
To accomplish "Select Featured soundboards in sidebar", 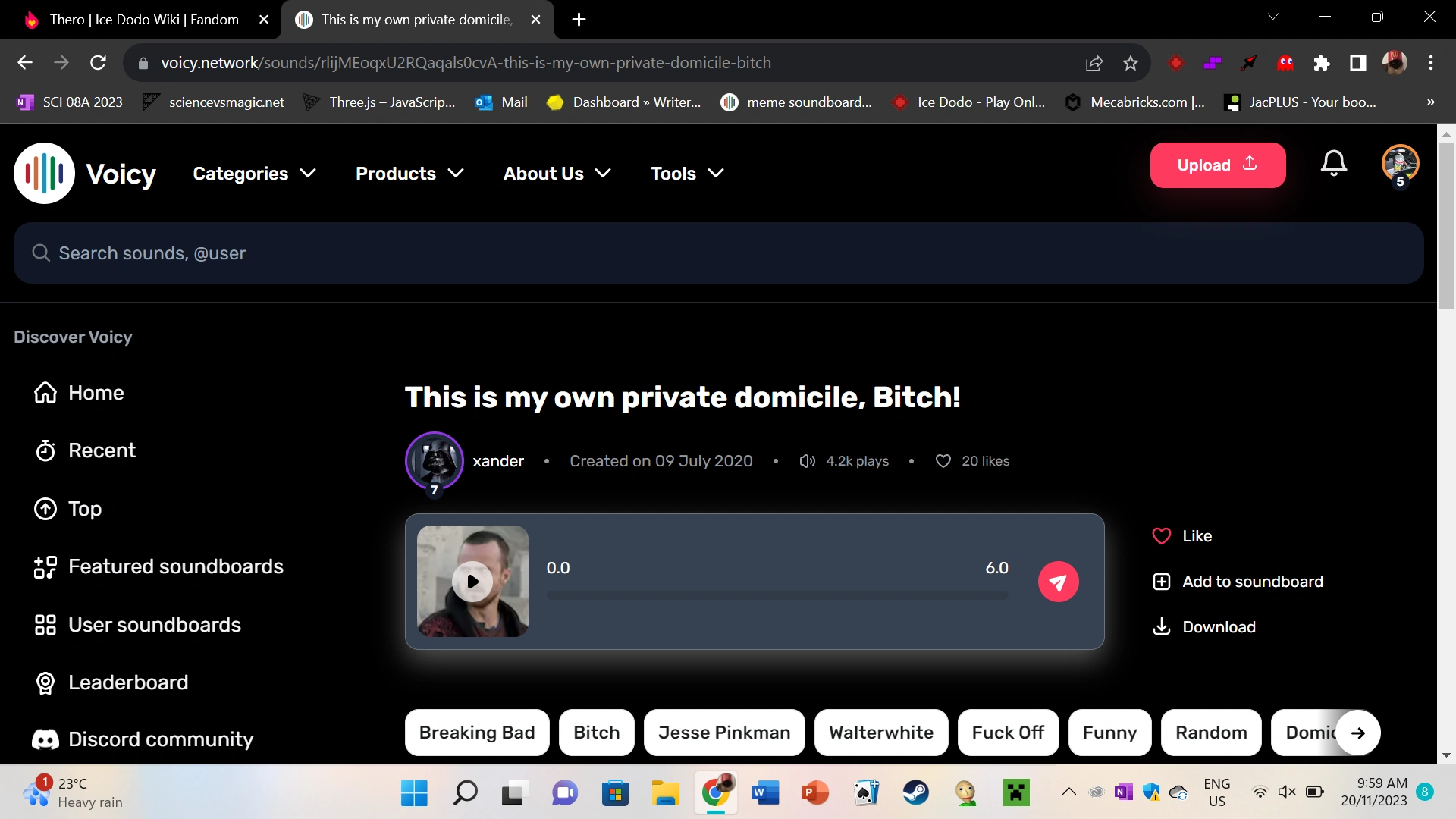I will pyautogui.click(x=175, y=566).
